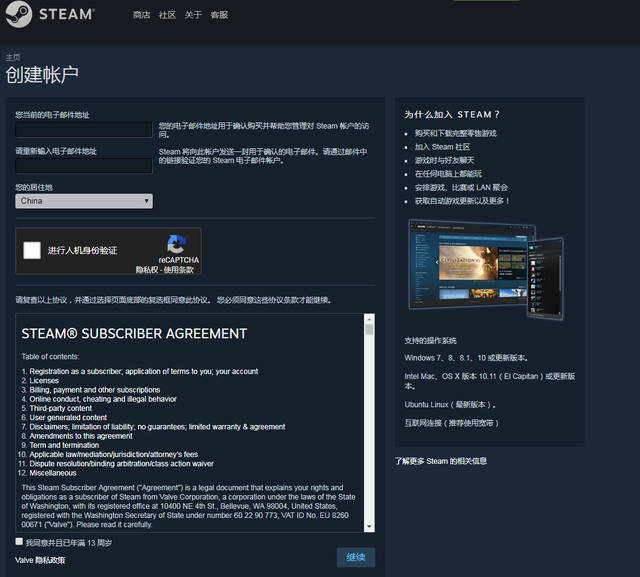This screenshot has height=577, width=640.
Task: Click the Ubuntu Linux requirement line
Action: pyautogui.click(x=450, y=405)
